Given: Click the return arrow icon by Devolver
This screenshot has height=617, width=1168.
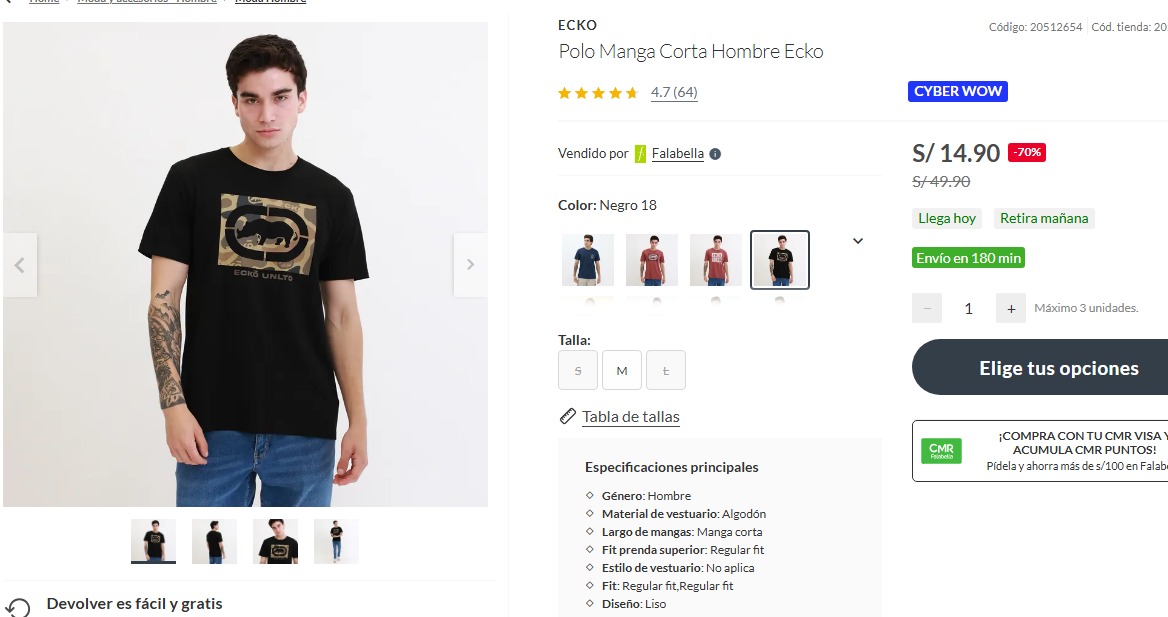Looking at the screenshot, I should [x=18, y=607].
